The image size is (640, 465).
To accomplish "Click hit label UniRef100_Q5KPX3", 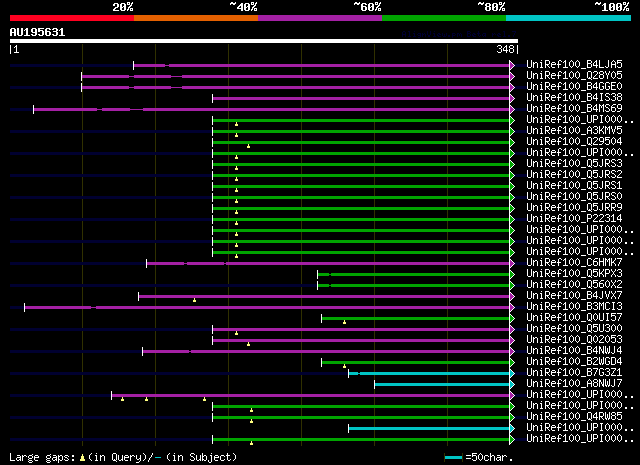I will point(574,274).
